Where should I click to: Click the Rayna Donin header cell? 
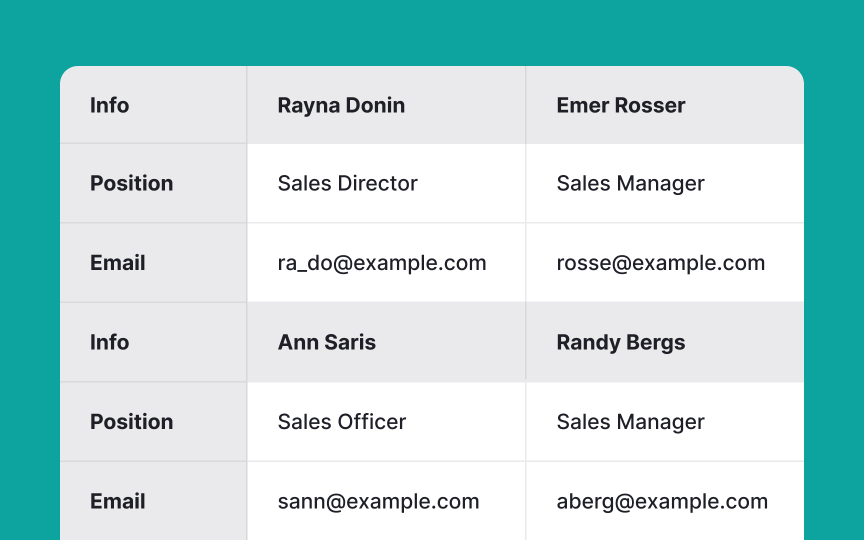click(341, 106)
